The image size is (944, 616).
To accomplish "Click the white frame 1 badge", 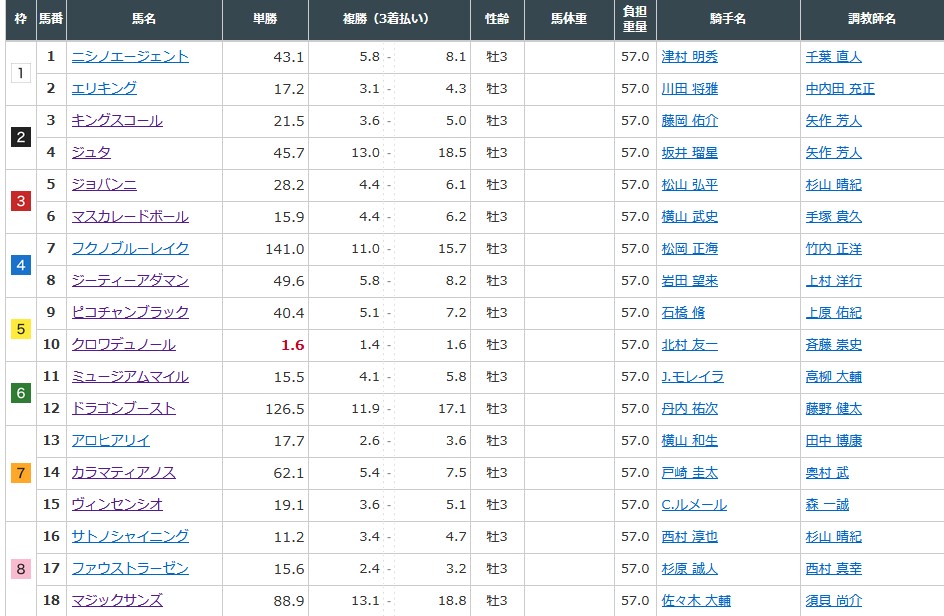I will click(21, 73).
